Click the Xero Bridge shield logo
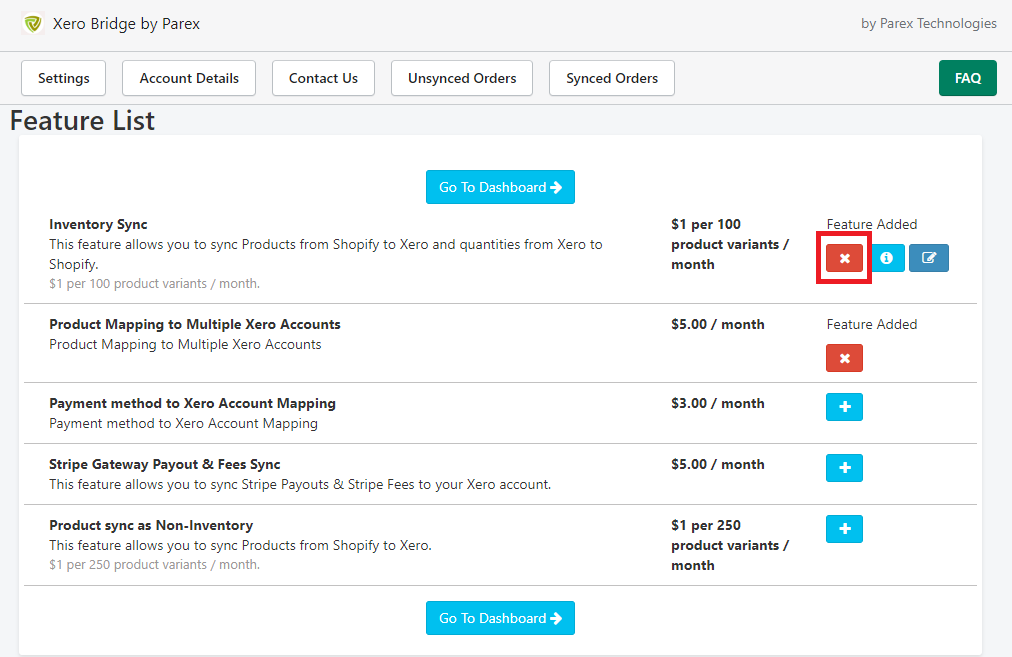The width and height of the screenshot is (1012, 657). click(33, 23)
